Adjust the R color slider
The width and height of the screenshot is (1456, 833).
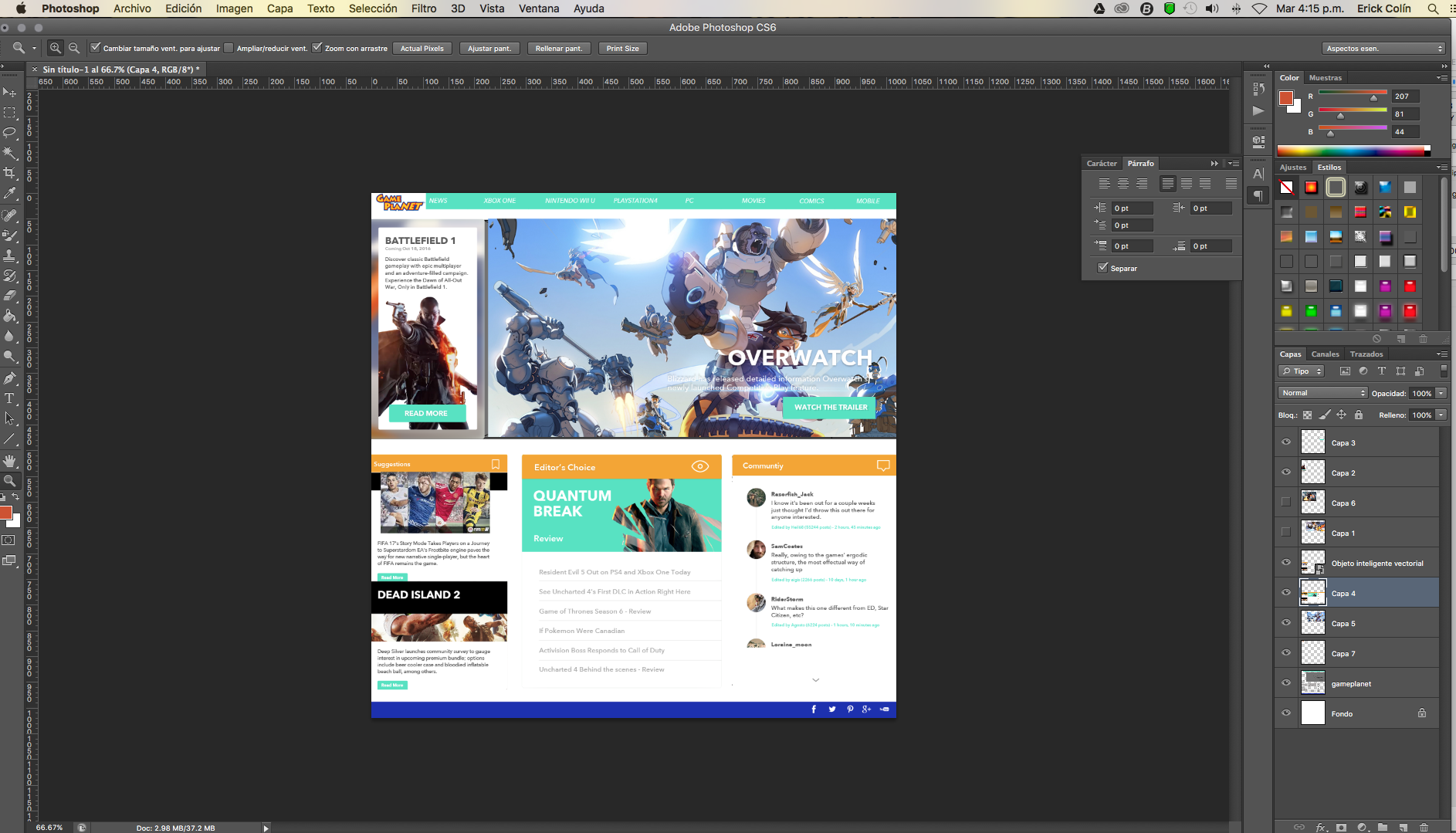coord(1373,99)
